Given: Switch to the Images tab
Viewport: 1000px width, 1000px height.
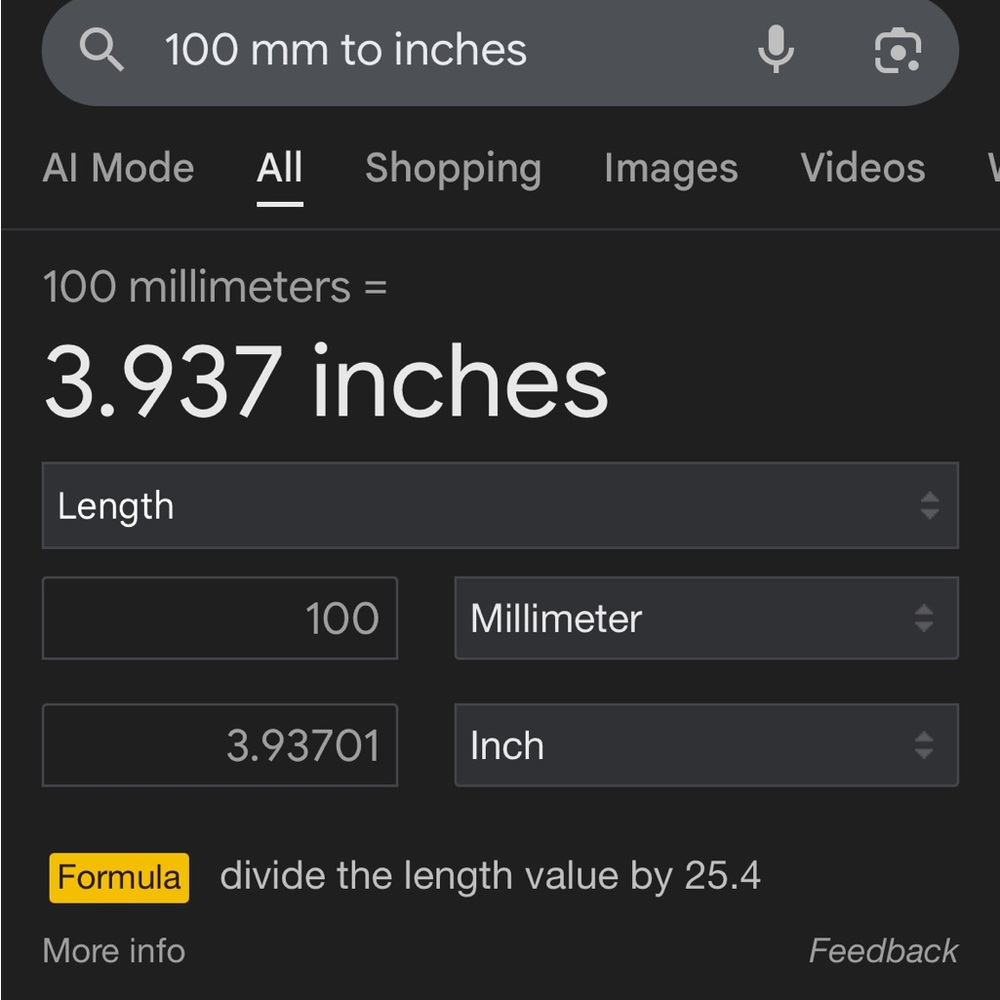Looking at the screenshot, I should point(671,170).
